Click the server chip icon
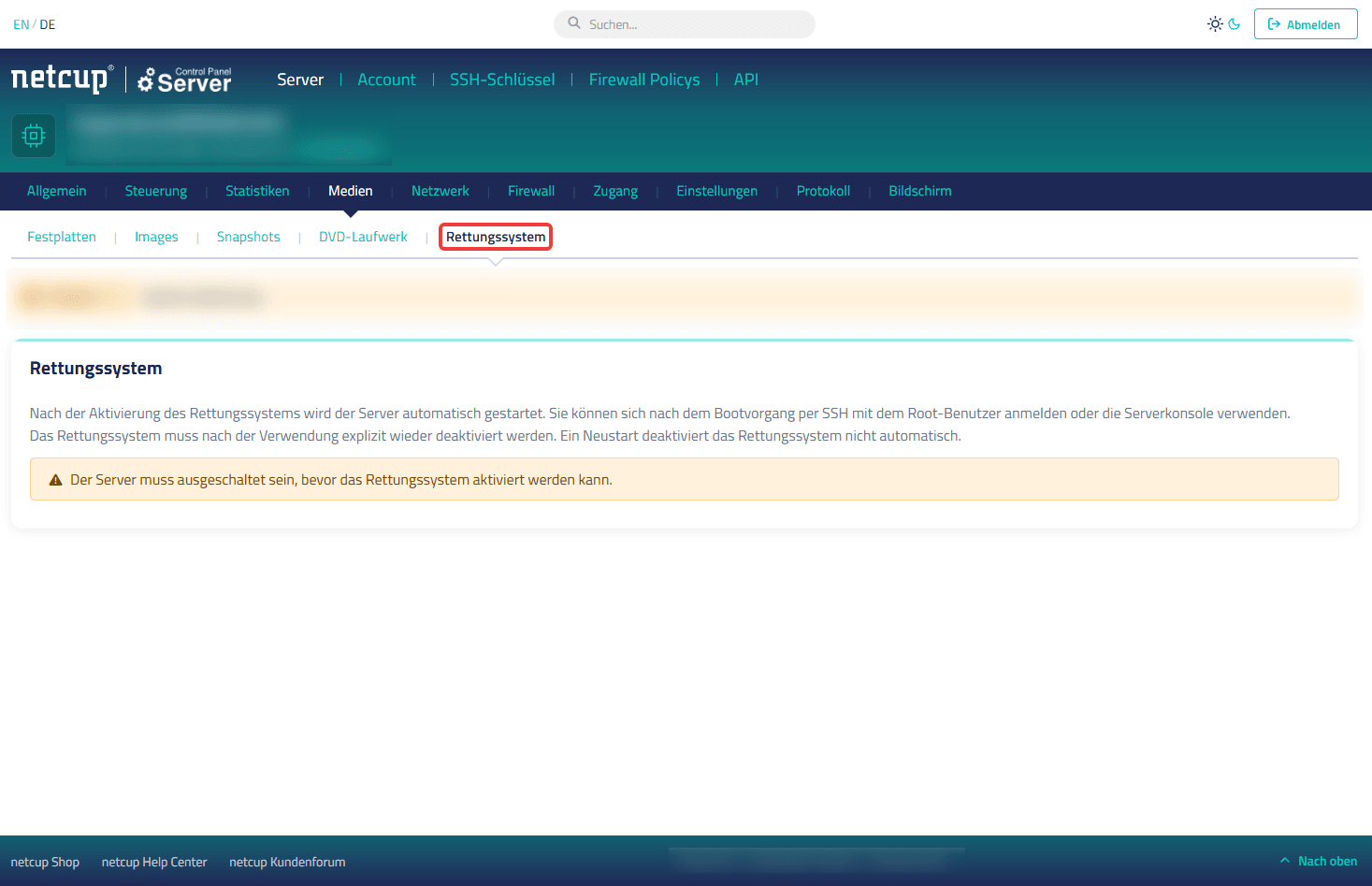Image resolution: width=1372 pixels, height=886 pixels. click(x=34, y=136)
